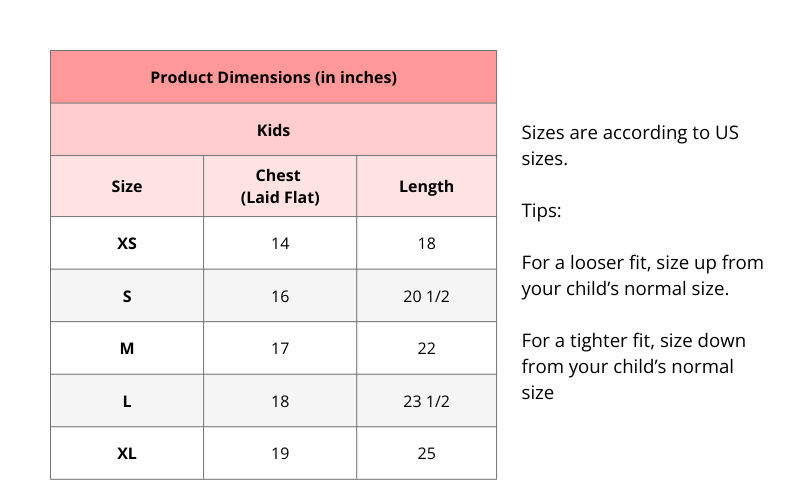This screenshot has width=800, height=500.
Task: Click the Kids section header
Action: pos(273,130)
